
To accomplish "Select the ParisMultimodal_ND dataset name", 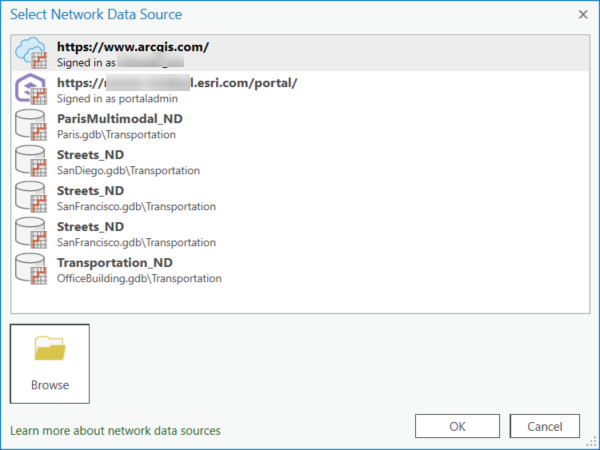I will tap(120, 119).
